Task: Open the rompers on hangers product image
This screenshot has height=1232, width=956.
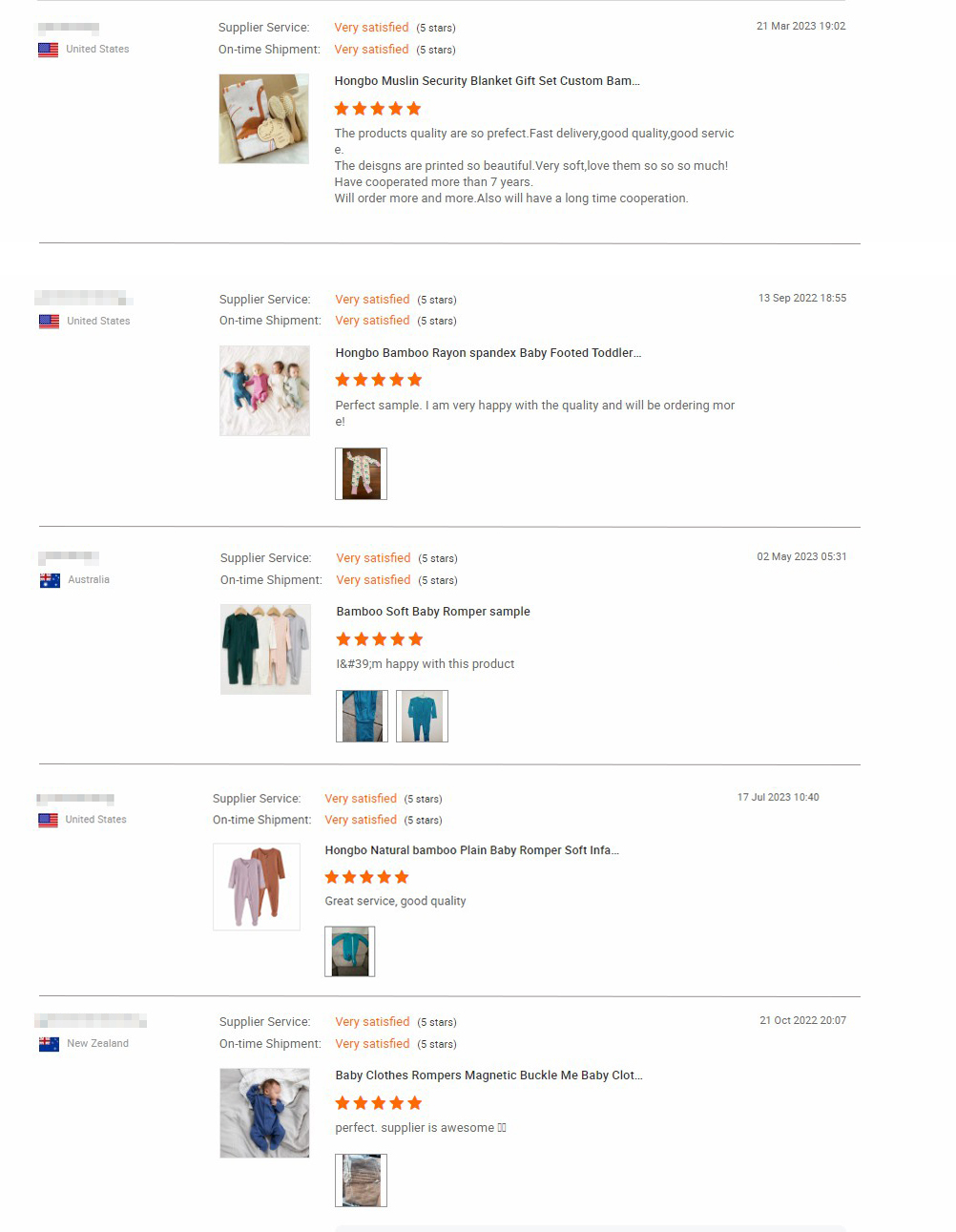Action: [265, 649]
